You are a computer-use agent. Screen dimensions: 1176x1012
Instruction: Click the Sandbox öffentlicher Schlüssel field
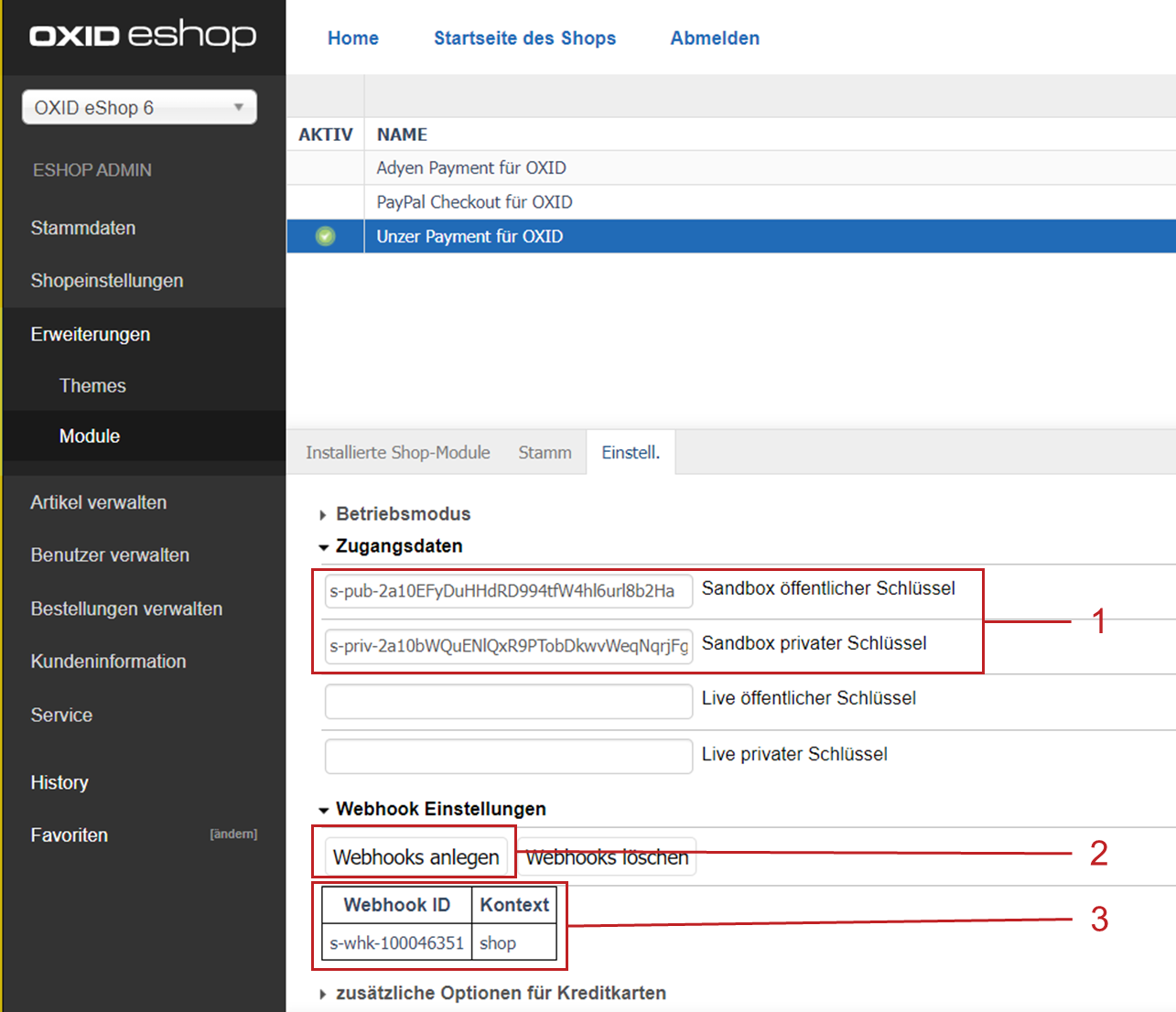pos(509,591)
